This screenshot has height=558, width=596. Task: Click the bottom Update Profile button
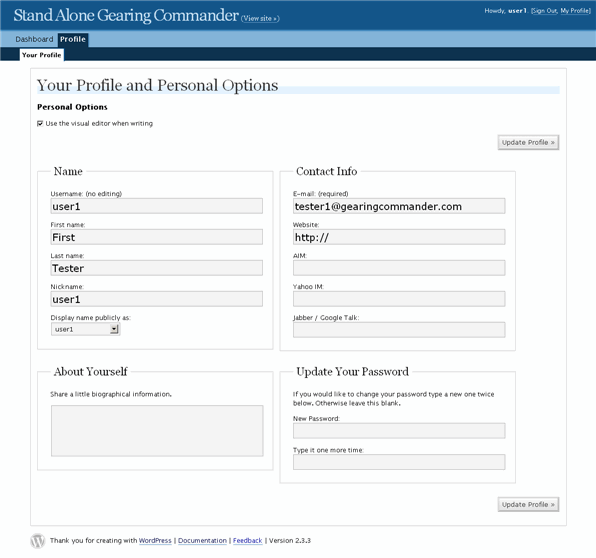tap(528, 504)
